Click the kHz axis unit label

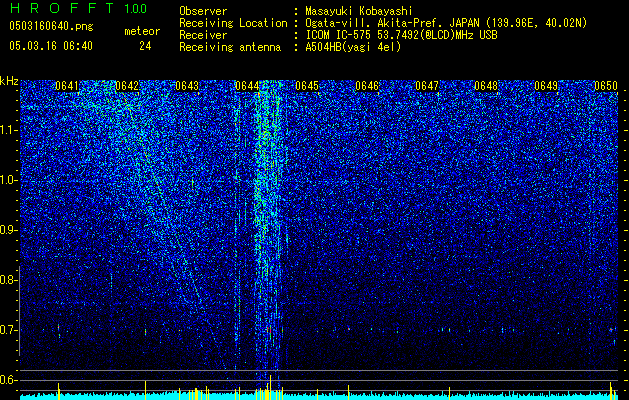click(x=9, y=81)
